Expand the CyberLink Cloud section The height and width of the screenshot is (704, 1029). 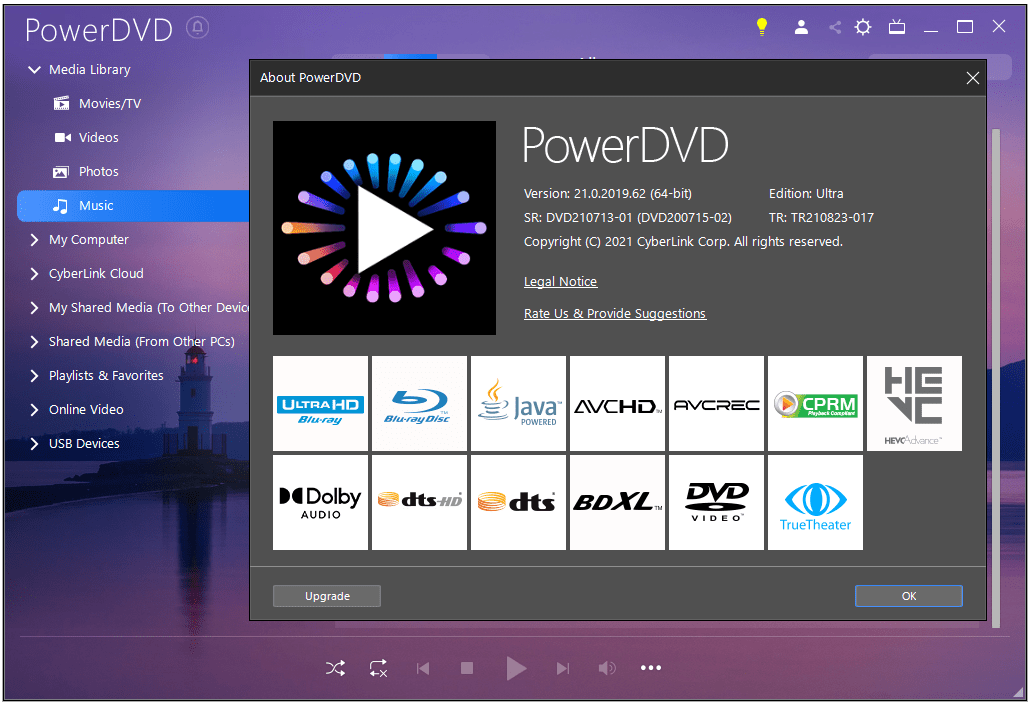[x=33, y=274]
